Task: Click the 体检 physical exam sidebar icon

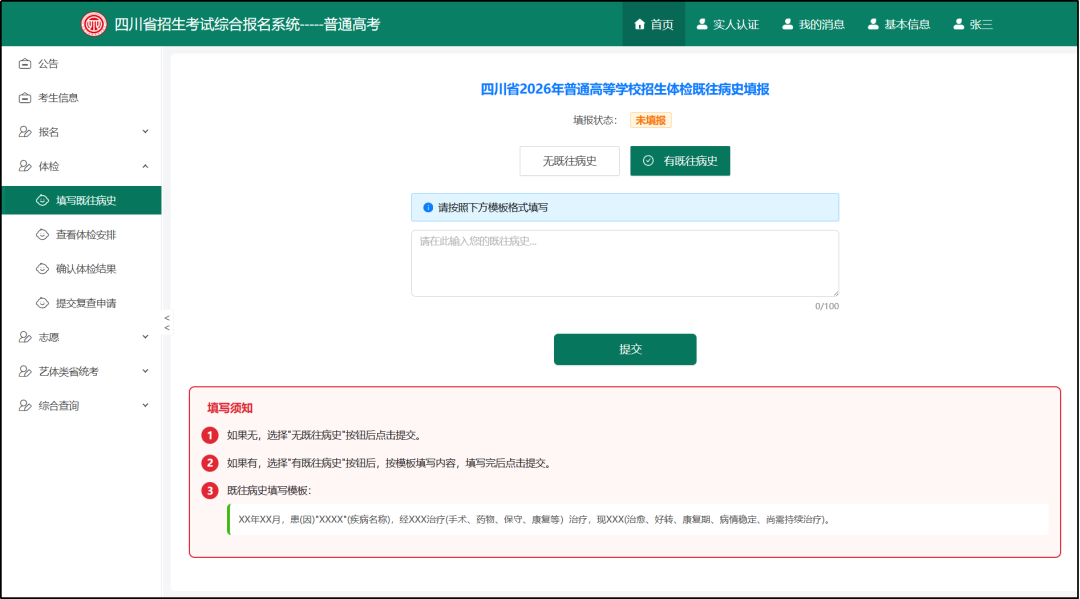Action: [x=24, y=166]
